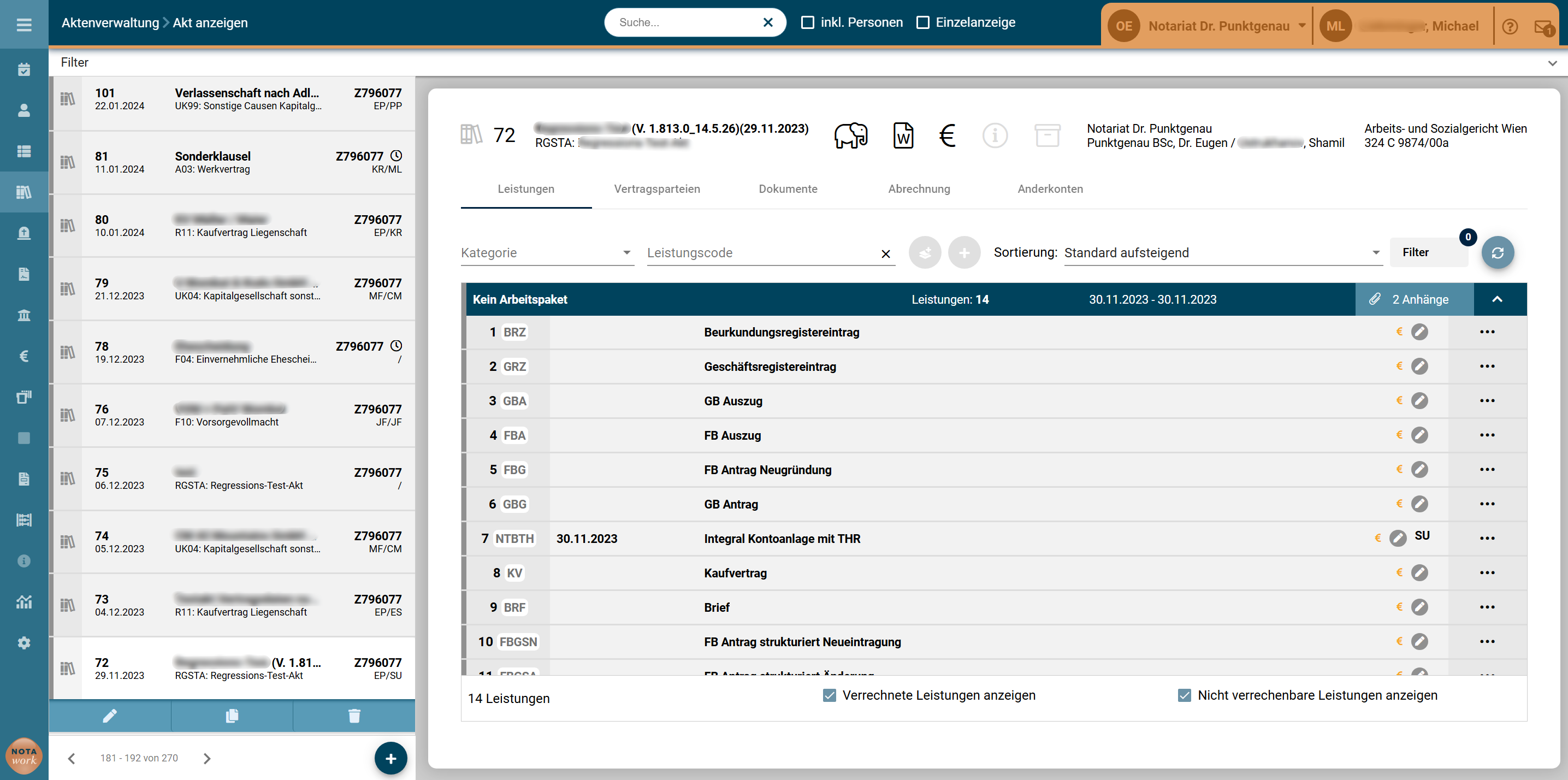
Task: Focus the Suche search input
Action: pyautogui.click(x=686, y=22)
